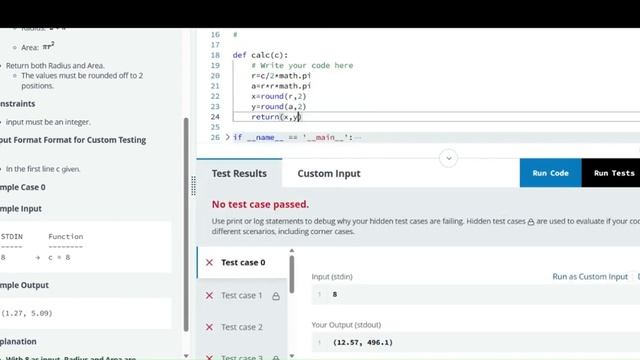The height and width of the screenshot is (360, 640).
Task: Switch to the Test Results tab
Action: [x=239, y=173]
